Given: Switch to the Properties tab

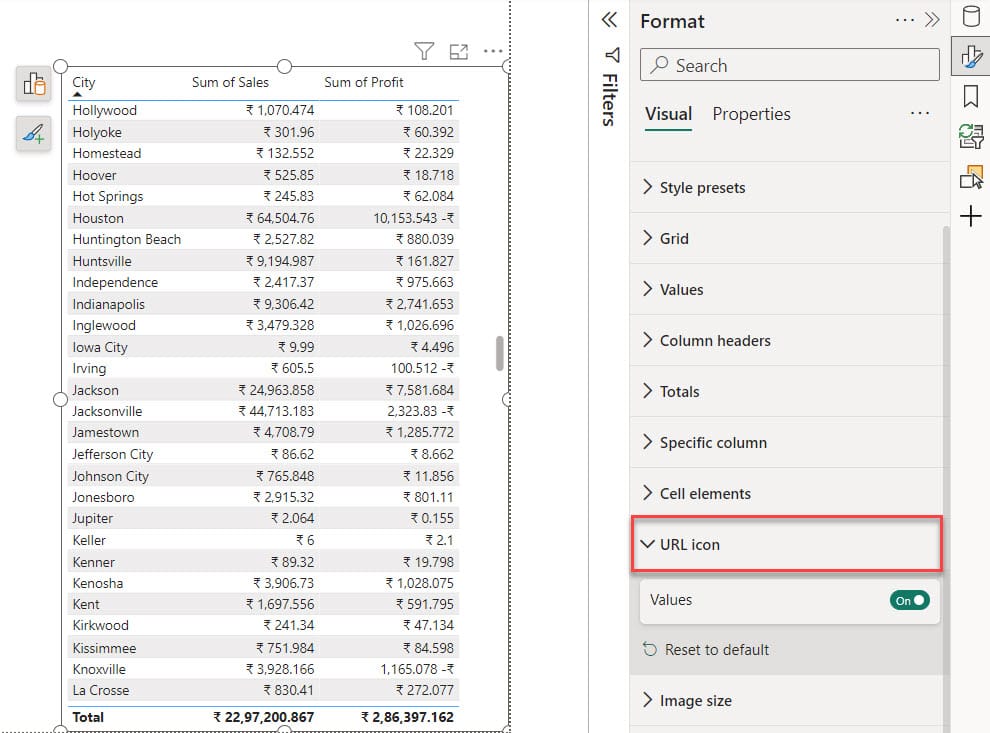Looking at the screenshot, I should [751, 114].
